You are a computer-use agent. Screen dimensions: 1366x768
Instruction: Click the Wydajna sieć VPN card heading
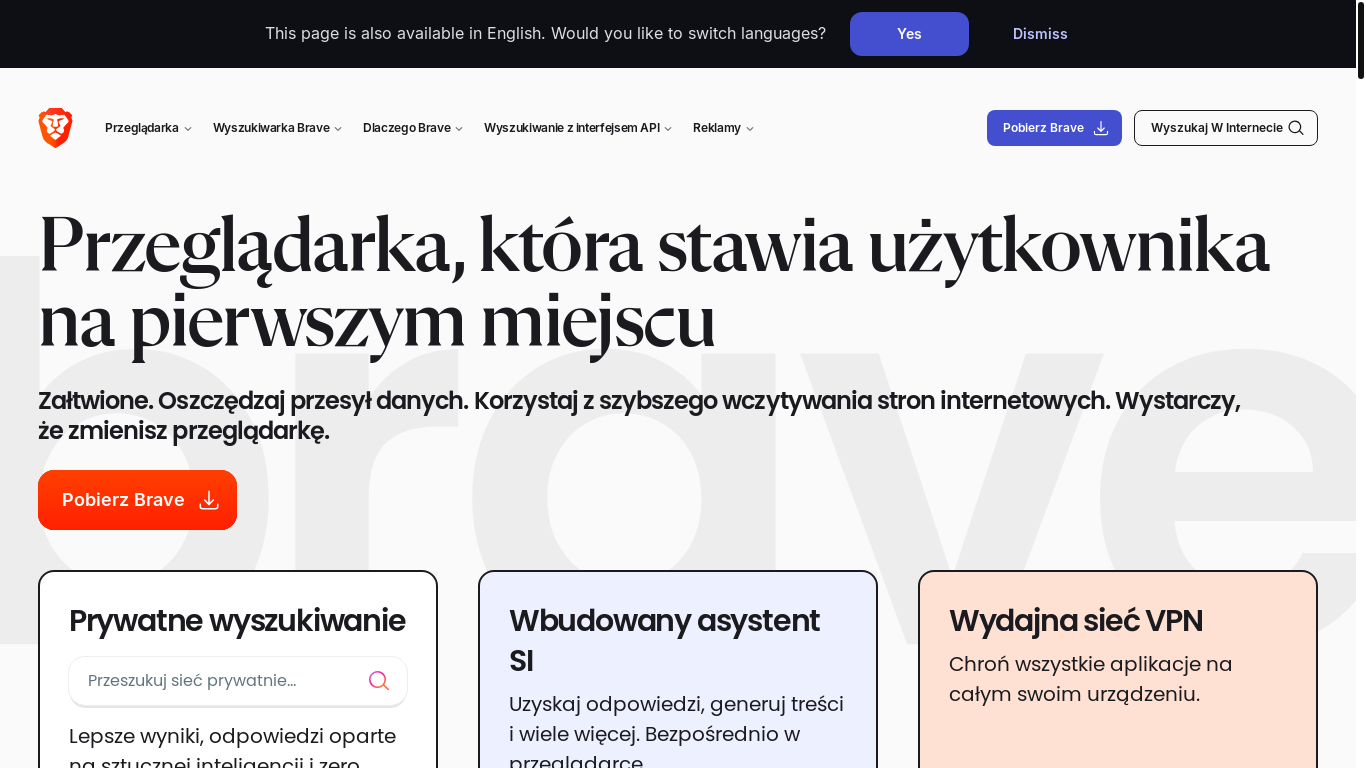[1076, 621]
